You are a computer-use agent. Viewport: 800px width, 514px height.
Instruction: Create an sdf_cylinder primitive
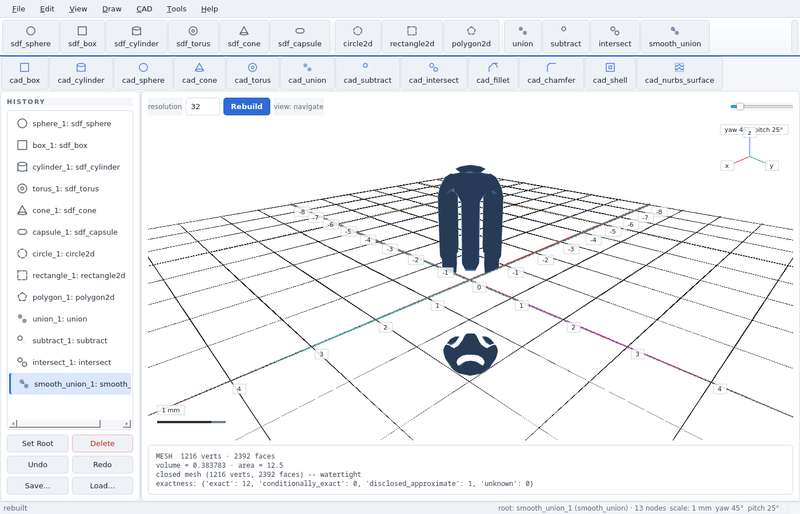136,37
